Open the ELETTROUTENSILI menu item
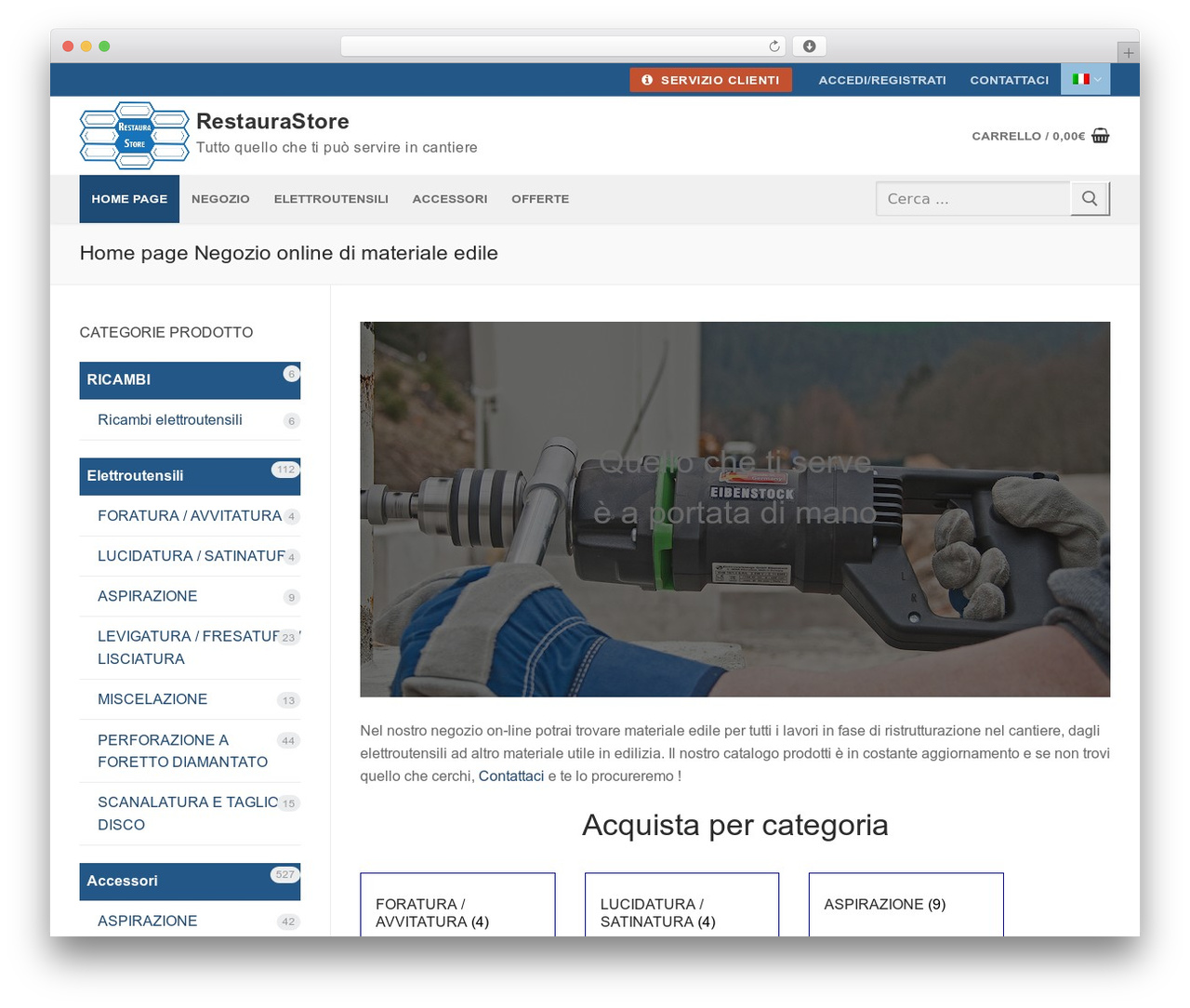 (331, 199)
